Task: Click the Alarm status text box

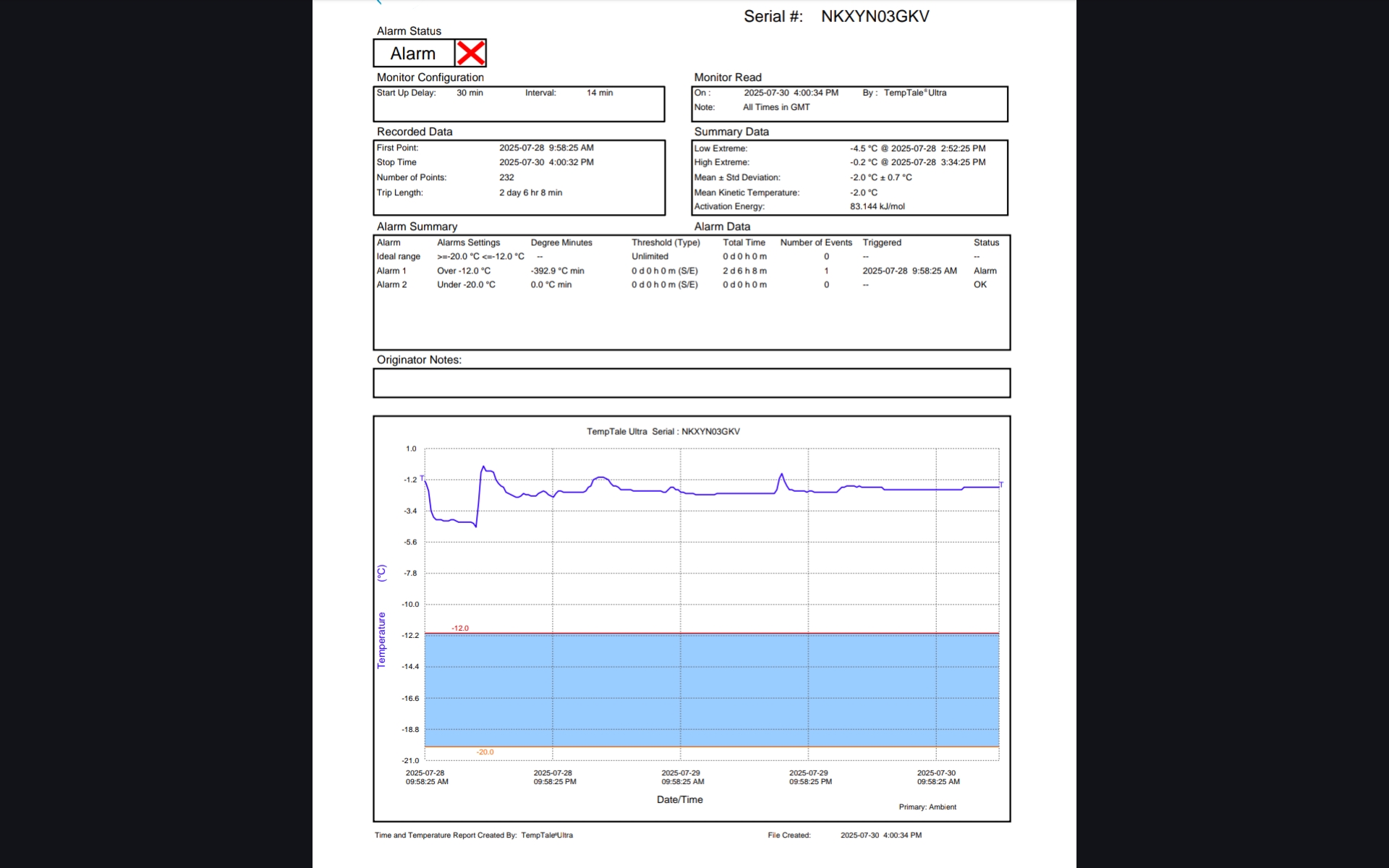Action: (x=413, y=54)
